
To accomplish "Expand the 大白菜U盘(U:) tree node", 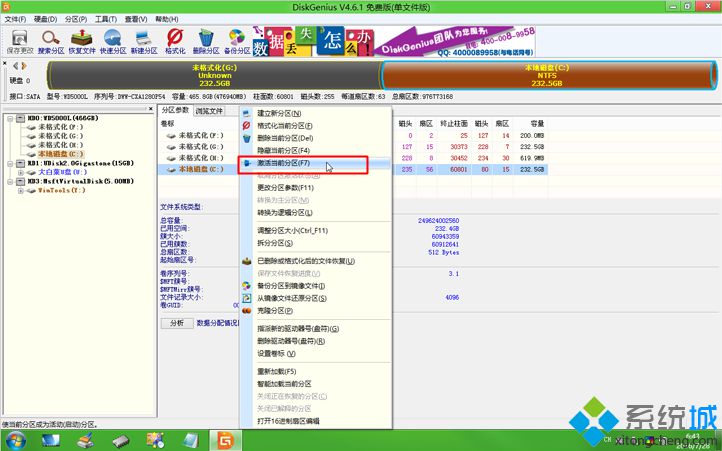I will coord(21,172).
